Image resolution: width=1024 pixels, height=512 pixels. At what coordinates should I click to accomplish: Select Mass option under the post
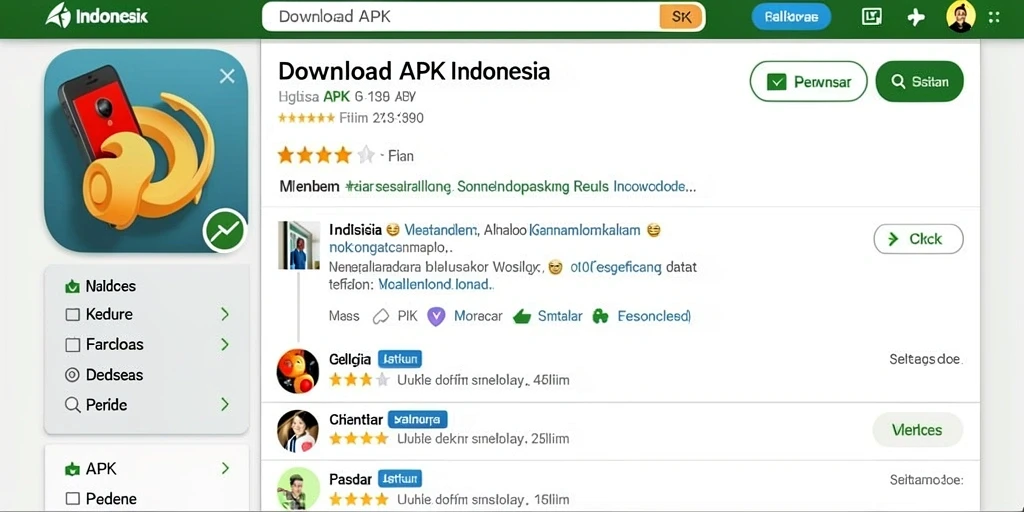click(x=344, y=316)
